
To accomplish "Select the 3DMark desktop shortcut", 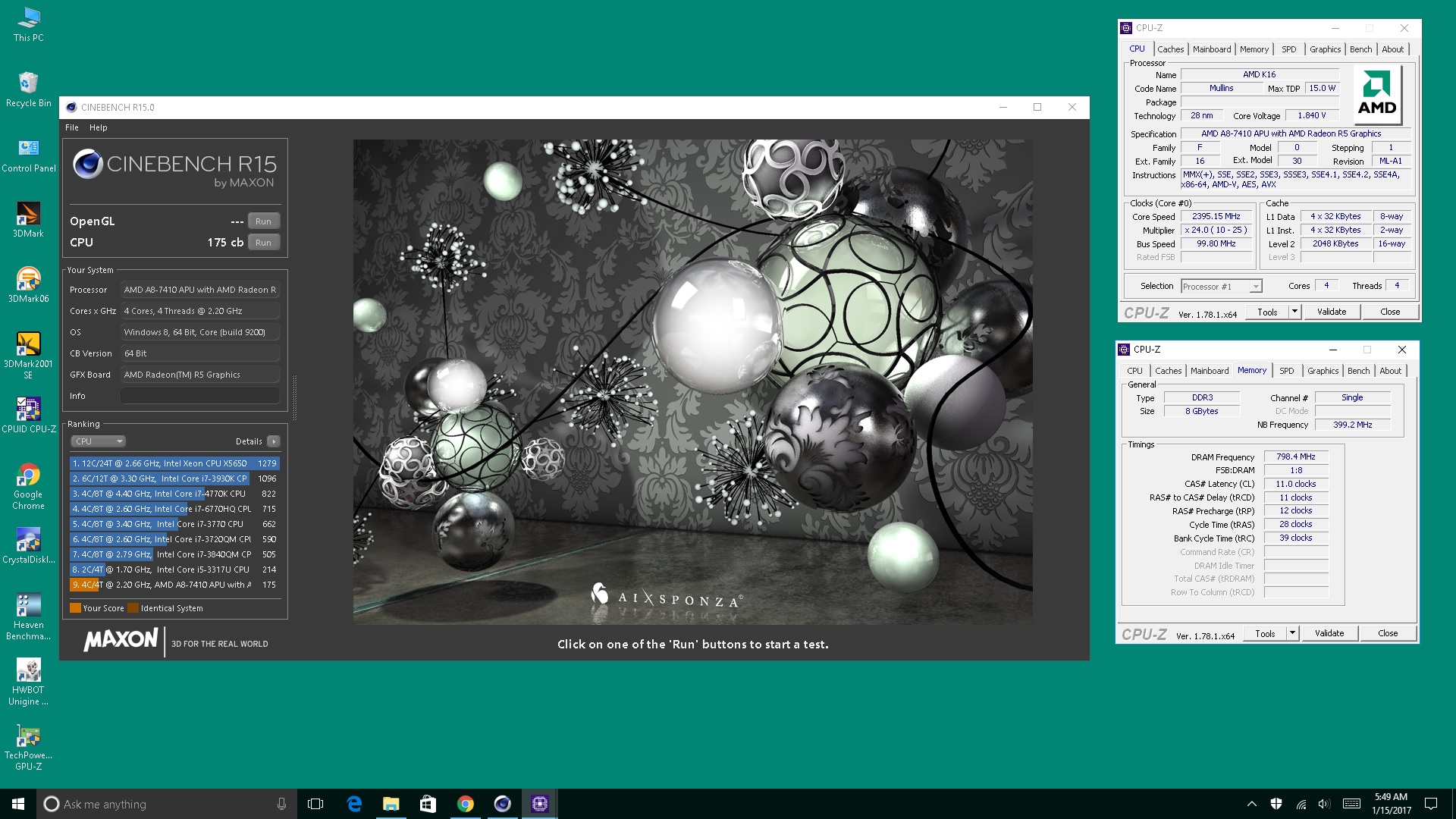I will pyautogui.click(x=29, y=220).
